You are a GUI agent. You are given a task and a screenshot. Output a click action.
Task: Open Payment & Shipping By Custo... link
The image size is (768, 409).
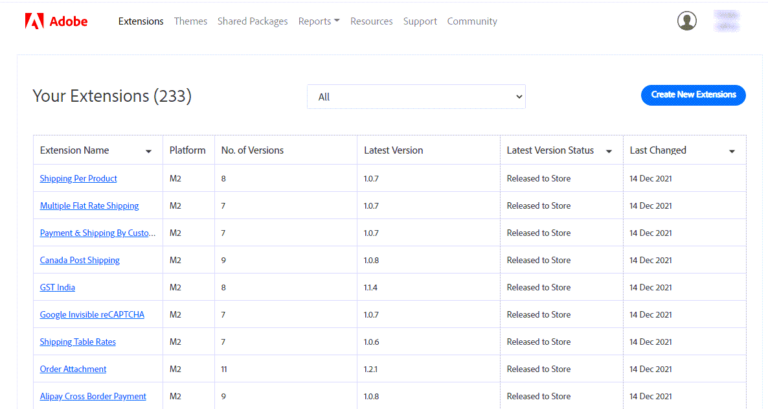click(97, 233)
